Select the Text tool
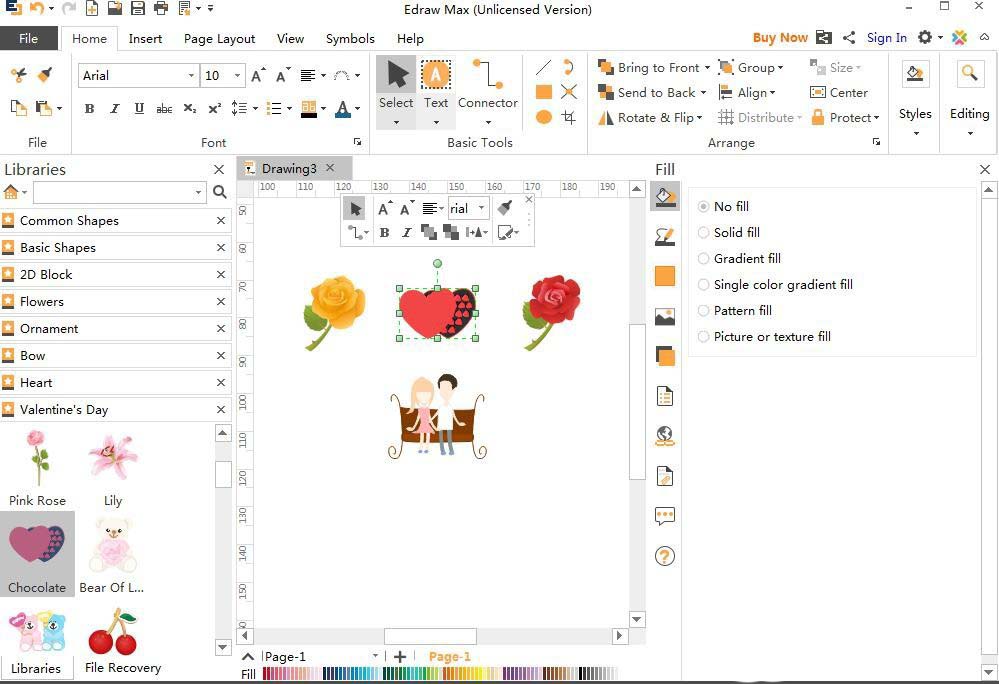 coord(436,92)
